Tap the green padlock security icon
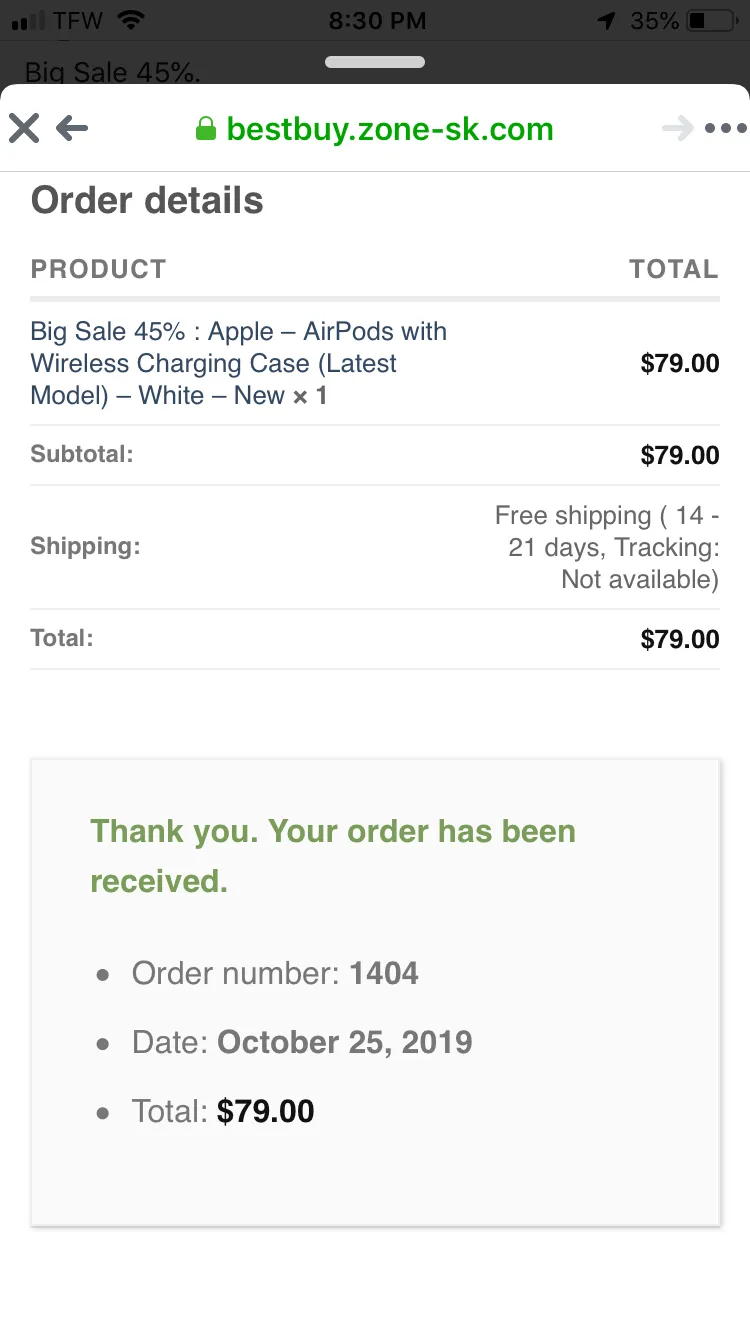 tap(206, 128)
